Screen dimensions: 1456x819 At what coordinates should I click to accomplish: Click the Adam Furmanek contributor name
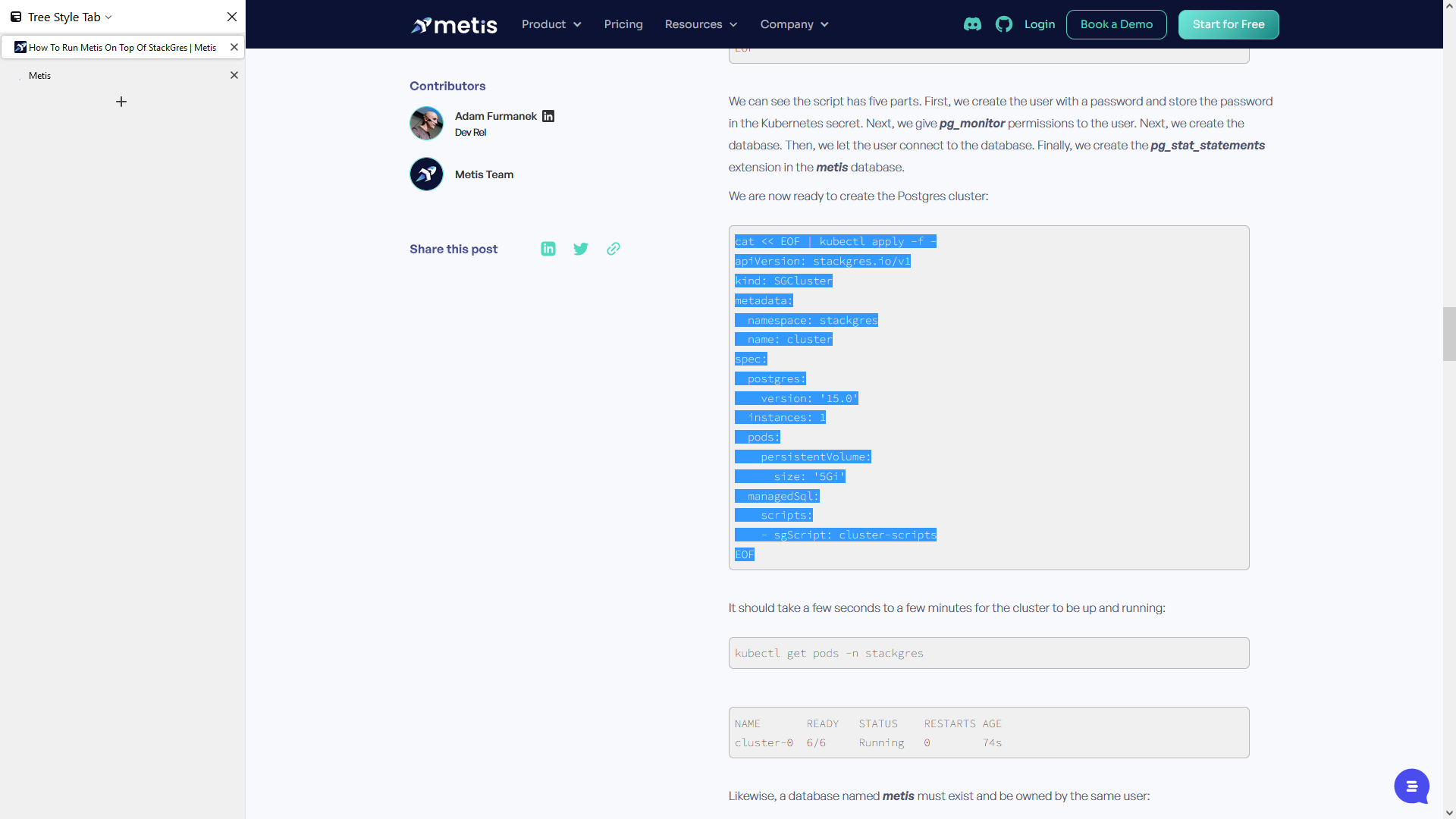coord(496,116)
